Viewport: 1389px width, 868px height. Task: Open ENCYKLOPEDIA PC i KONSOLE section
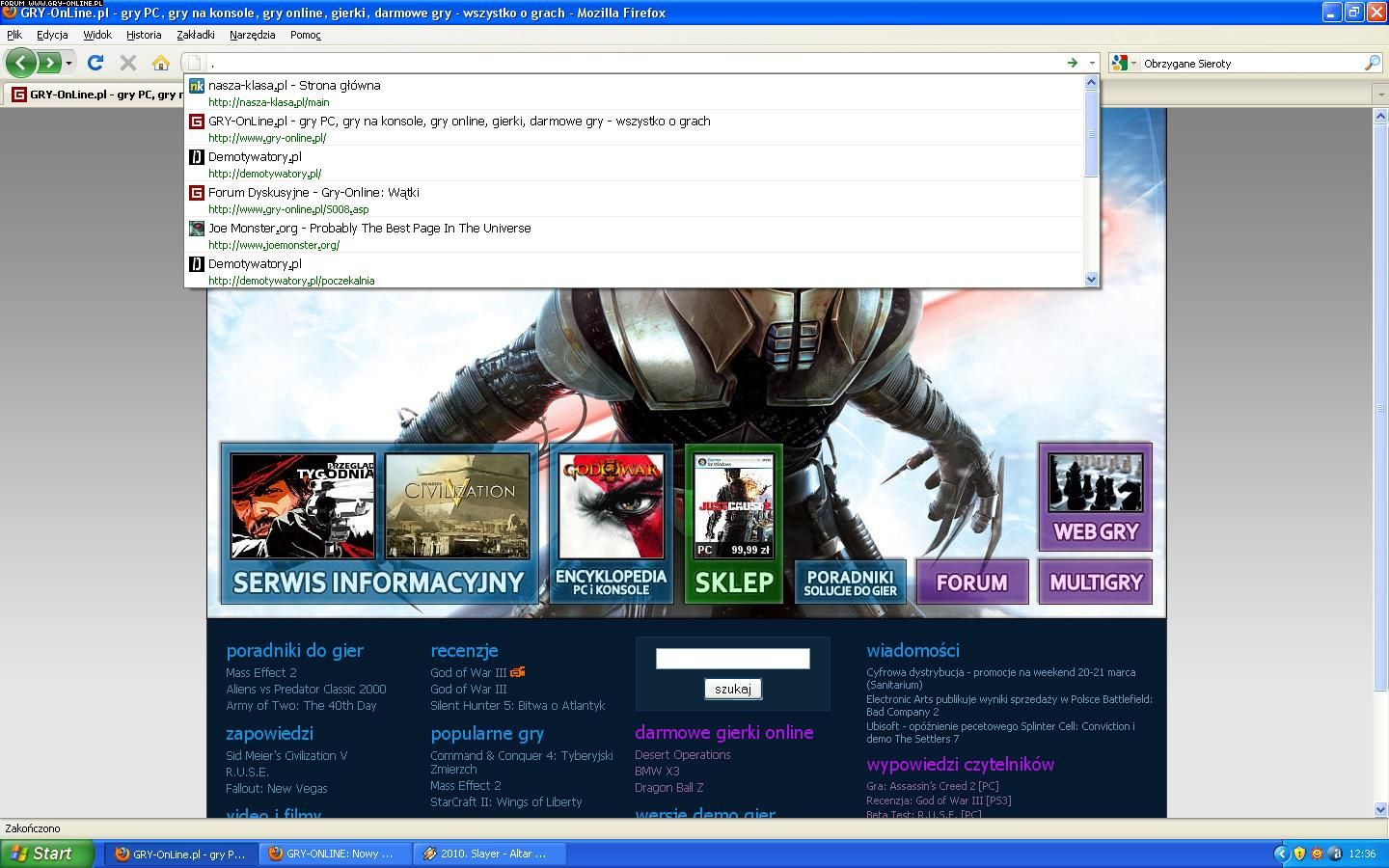click(612, 582)
